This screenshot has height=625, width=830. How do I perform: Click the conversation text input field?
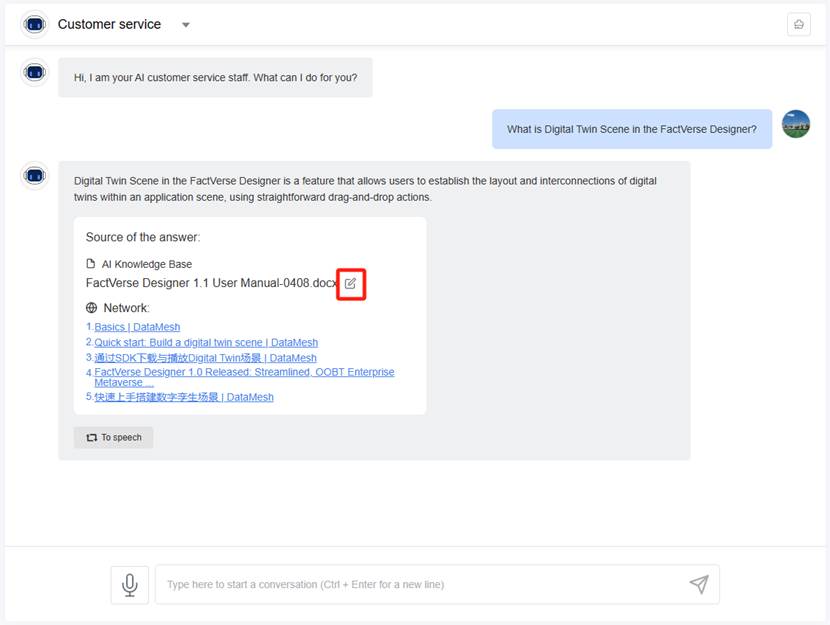point(420,584)
